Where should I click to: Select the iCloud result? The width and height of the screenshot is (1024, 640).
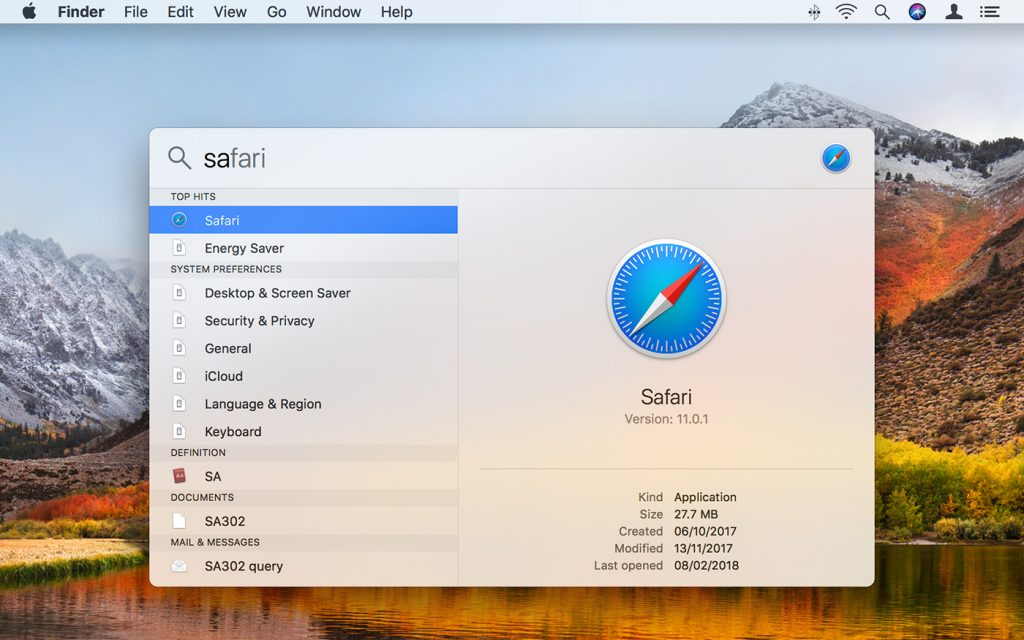coord(303,376)
